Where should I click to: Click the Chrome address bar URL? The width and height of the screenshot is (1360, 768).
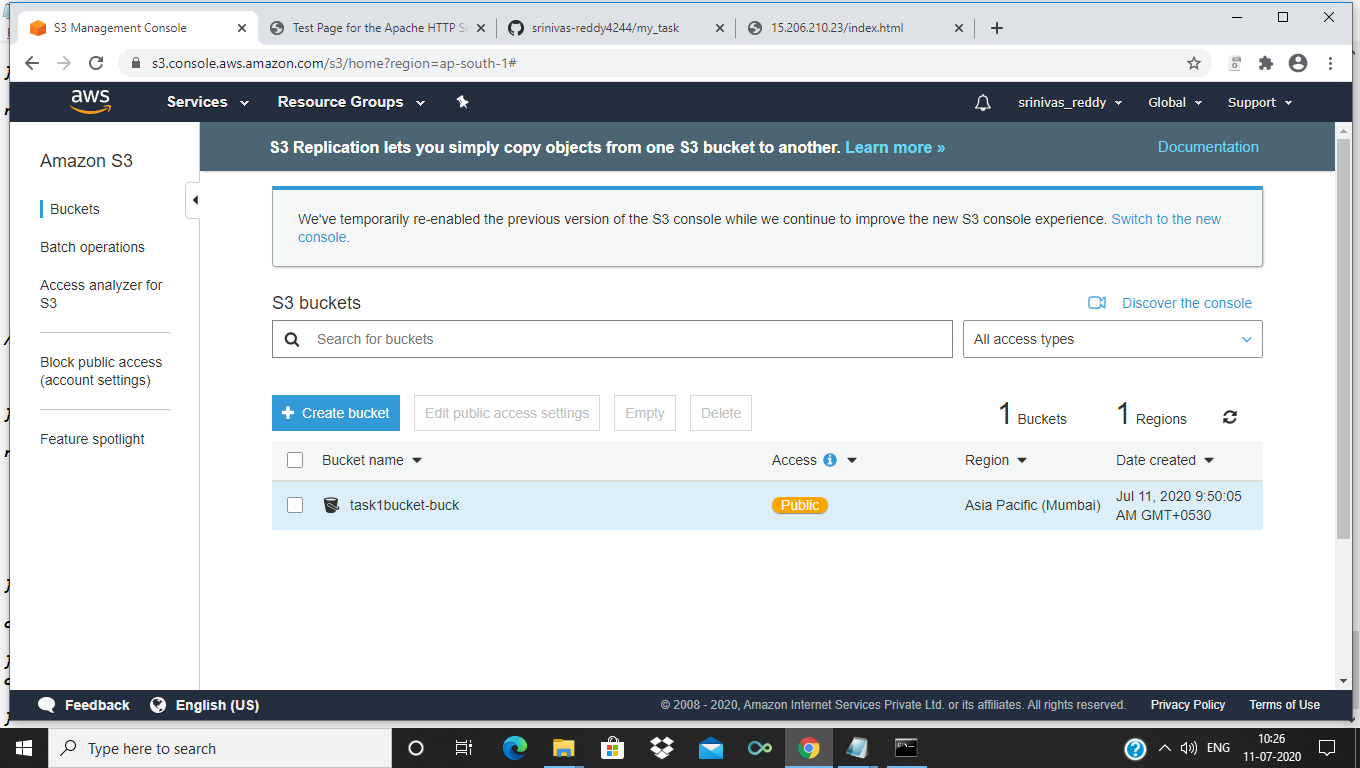pos(334,63)
